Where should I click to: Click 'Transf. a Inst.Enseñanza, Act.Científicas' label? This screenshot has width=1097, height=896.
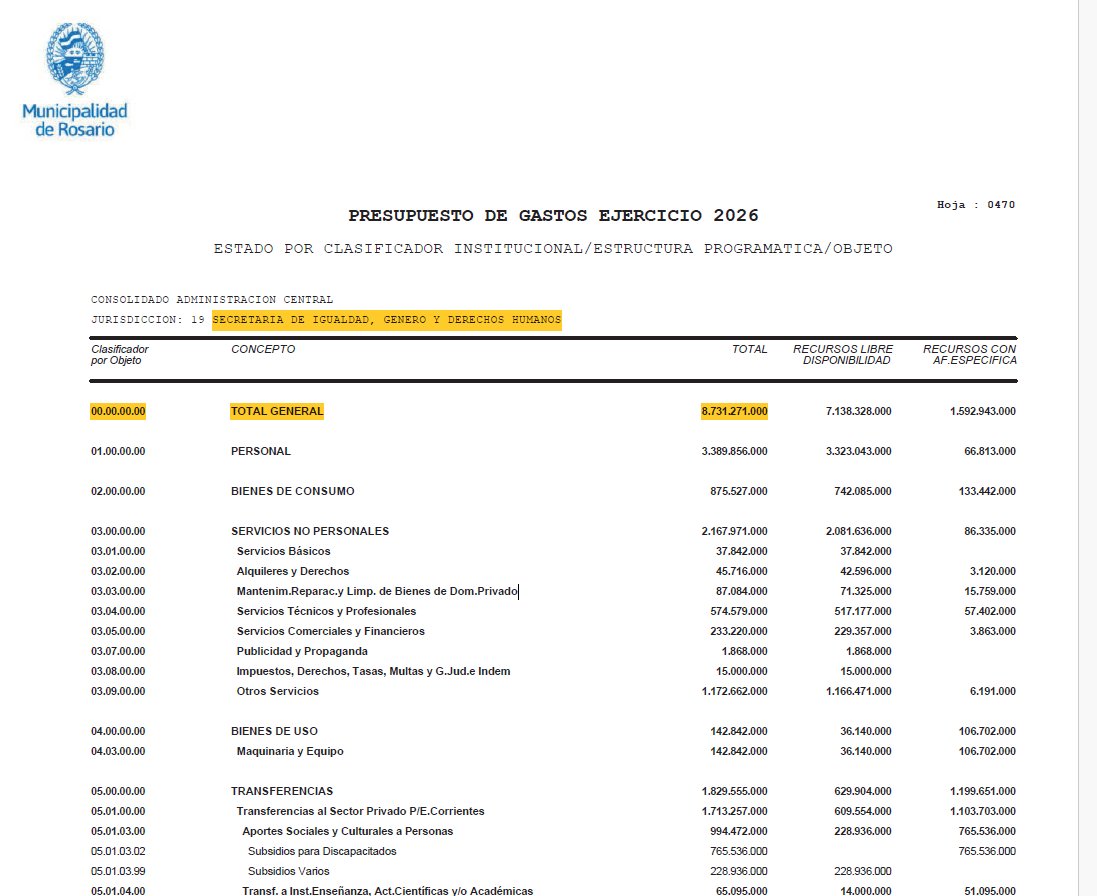[388, 891]
